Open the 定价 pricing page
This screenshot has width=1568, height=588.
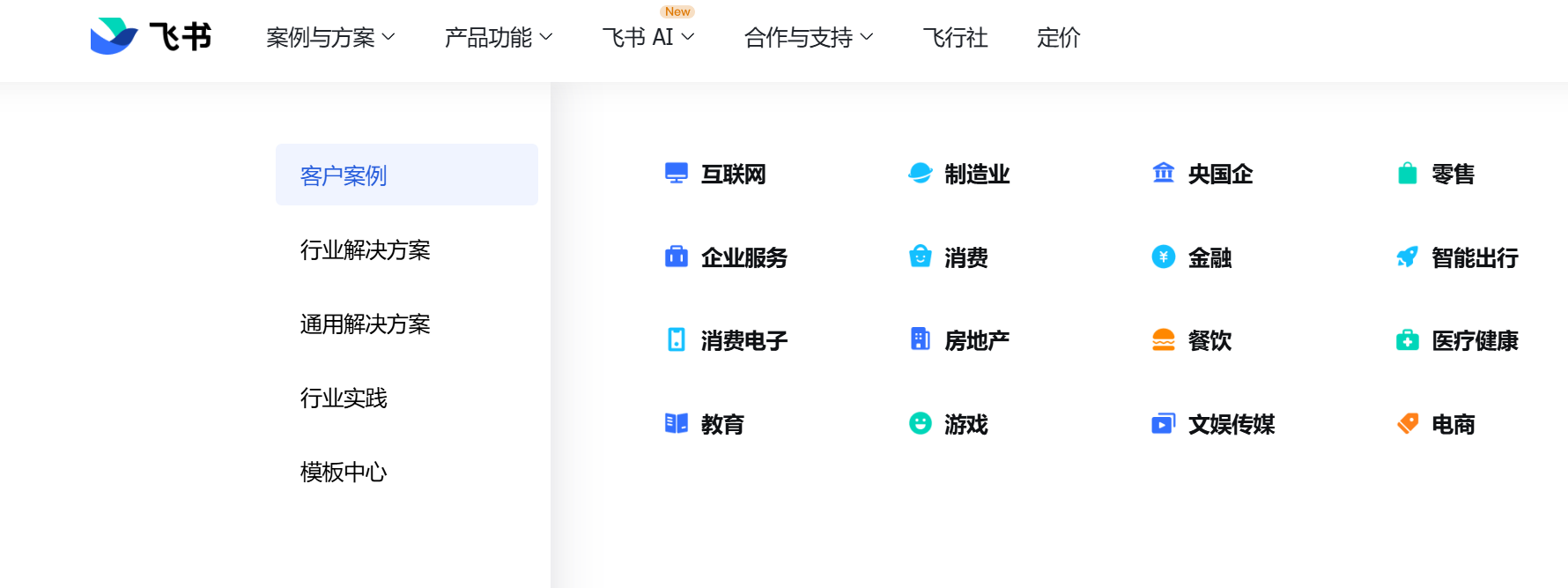point(1059,37)
